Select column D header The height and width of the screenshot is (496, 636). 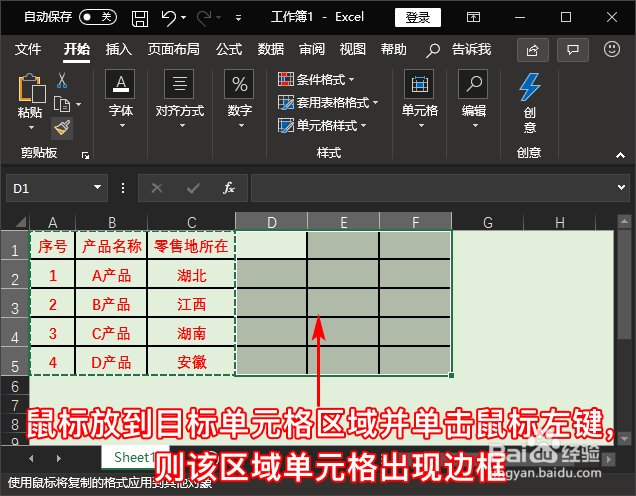click(271, 222)
